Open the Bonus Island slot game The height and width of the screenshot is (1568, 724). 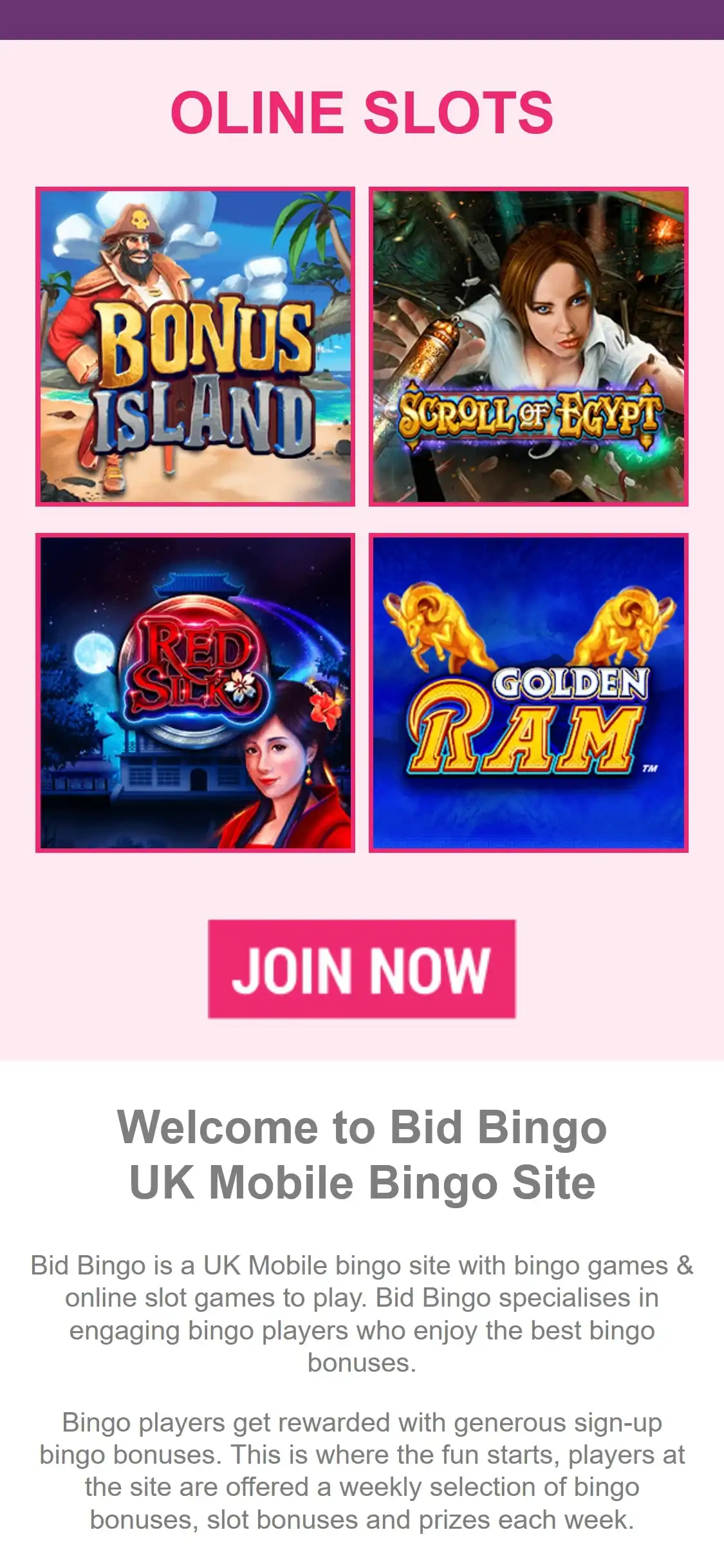195,346
